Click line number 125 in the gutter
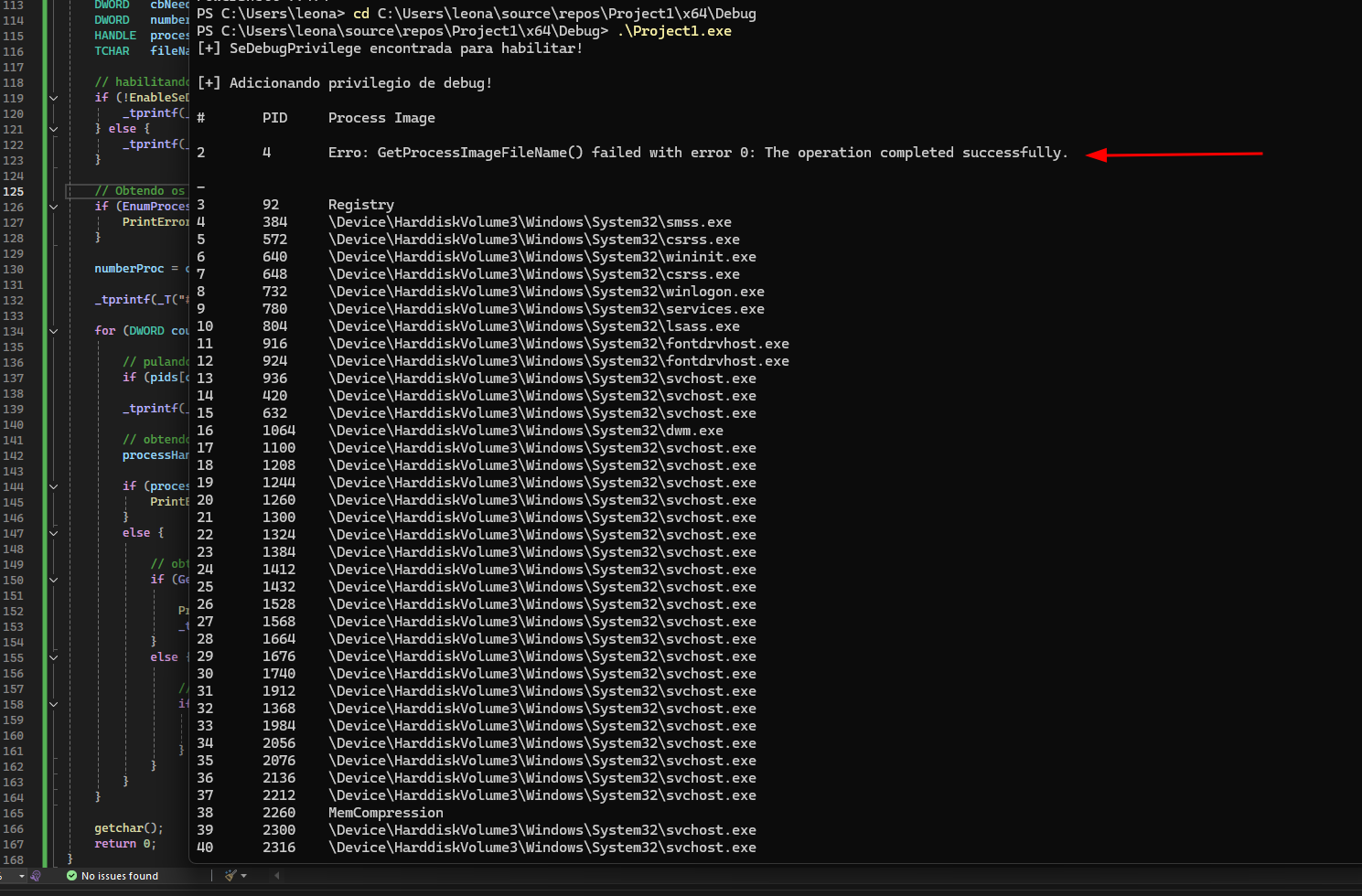 pos(14,191)
